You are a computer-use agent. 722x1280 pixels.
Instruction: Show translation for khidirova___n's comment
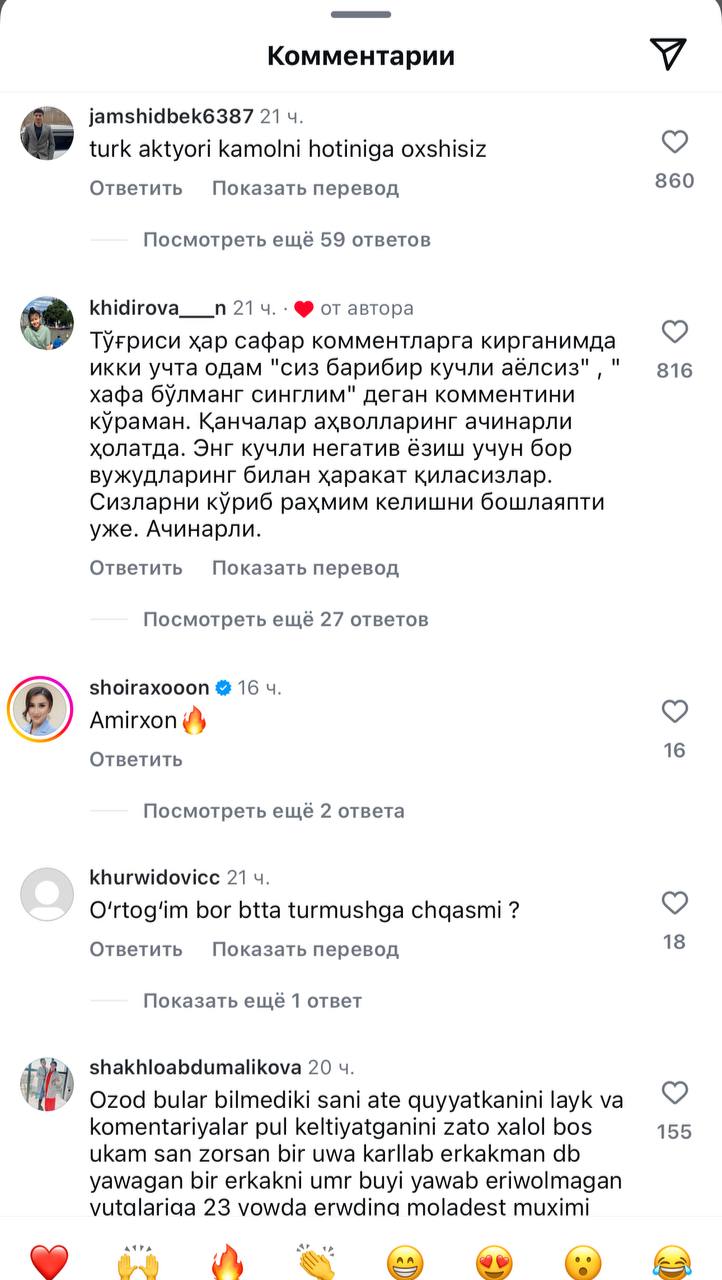(305, 568)
